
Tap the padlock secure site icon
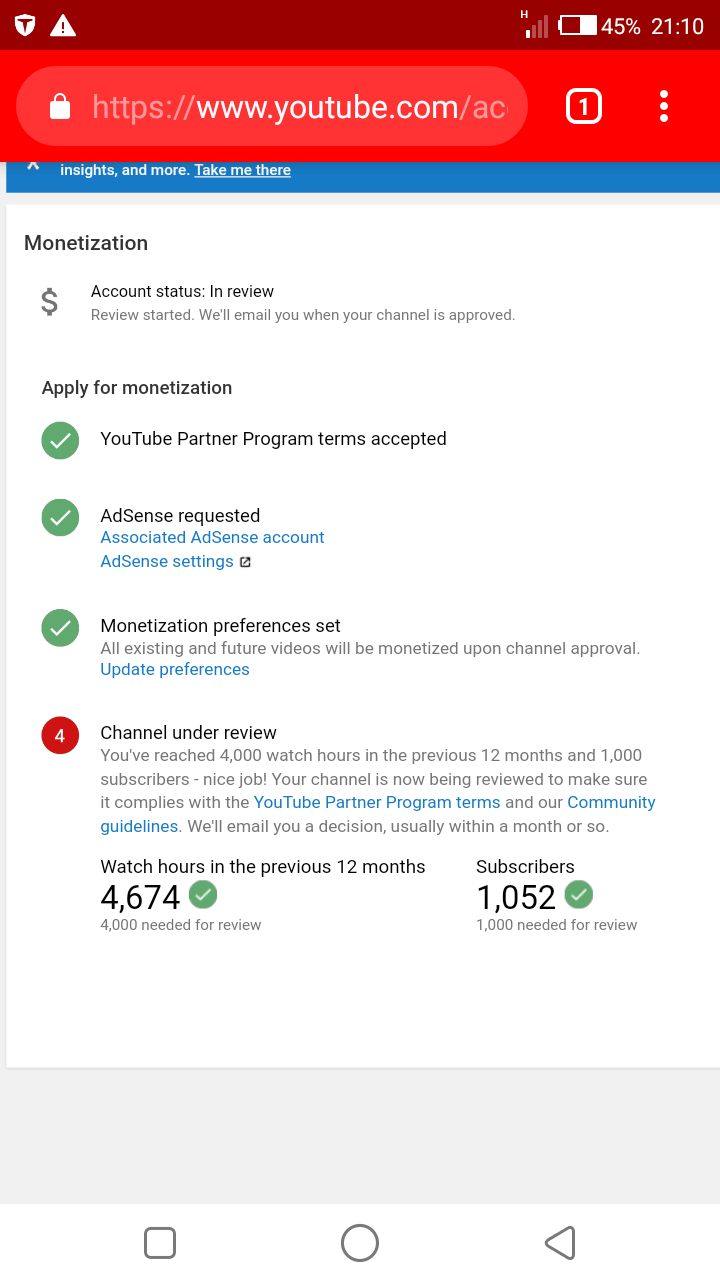pyautogui.click(x=60, y=106)
